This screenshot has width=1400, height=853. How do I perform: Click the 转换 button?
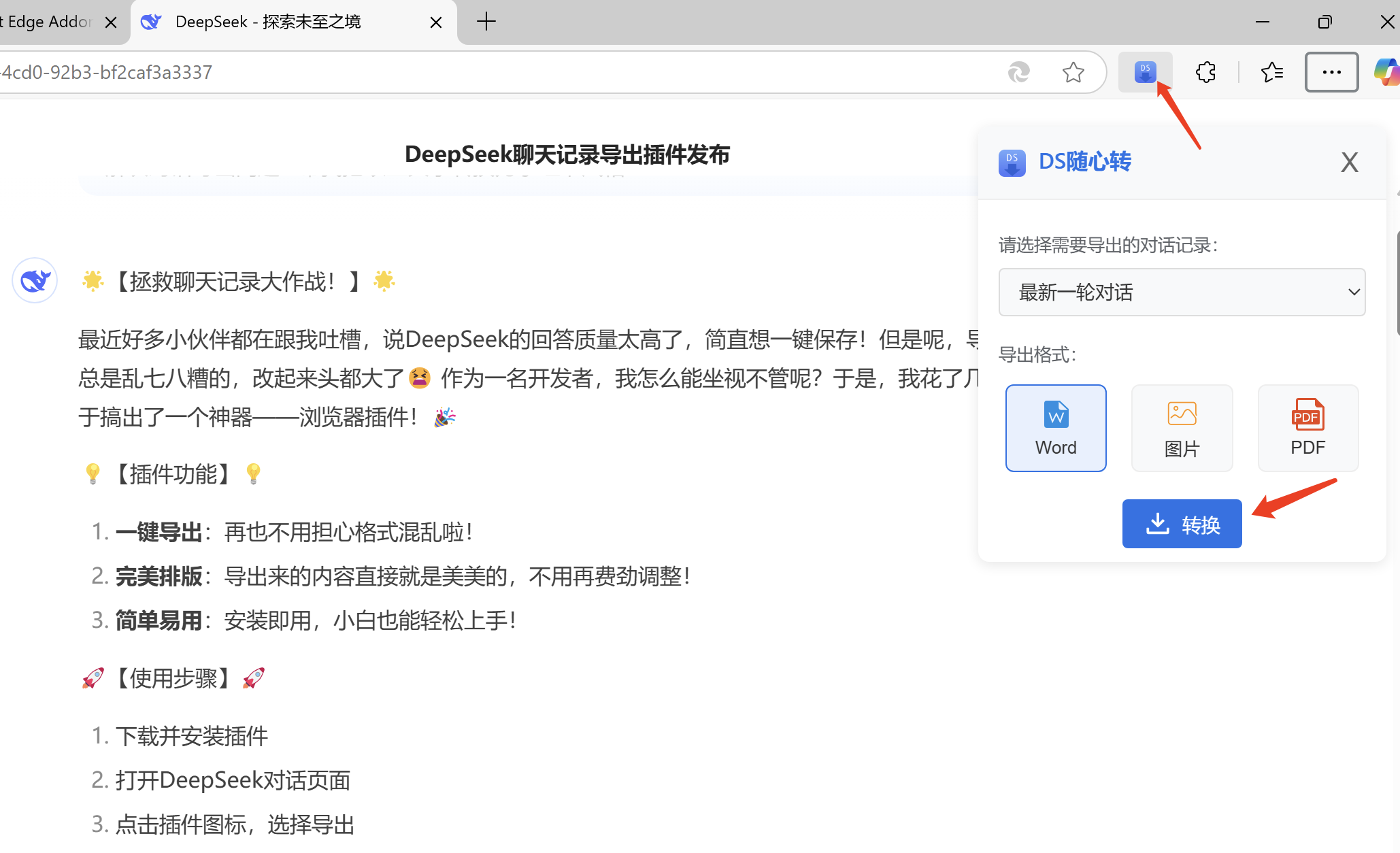pyautogui.click(x=1182, y=524)
